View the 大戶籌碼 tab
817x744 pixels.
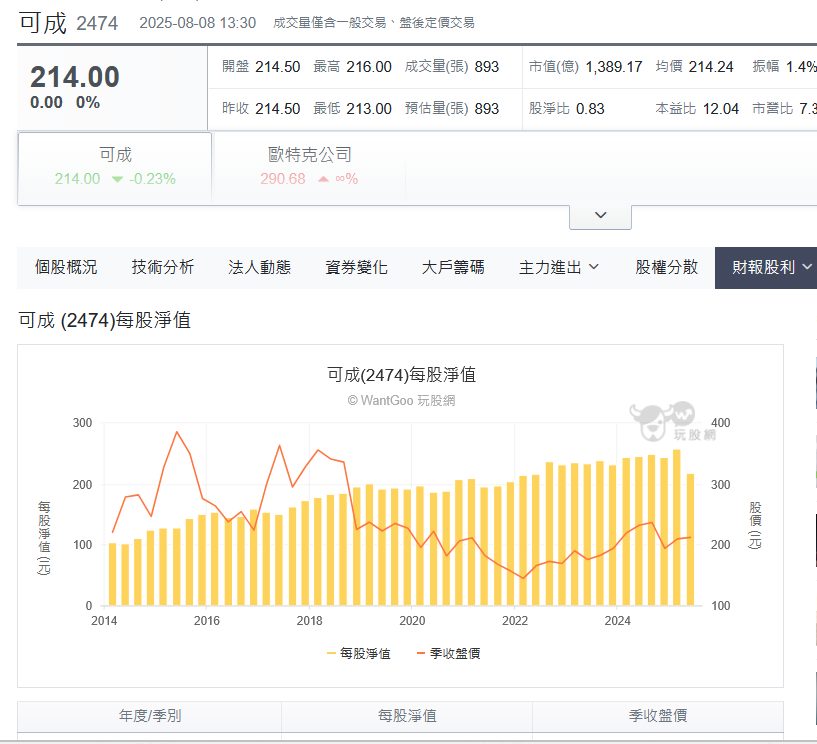(453, 267)
